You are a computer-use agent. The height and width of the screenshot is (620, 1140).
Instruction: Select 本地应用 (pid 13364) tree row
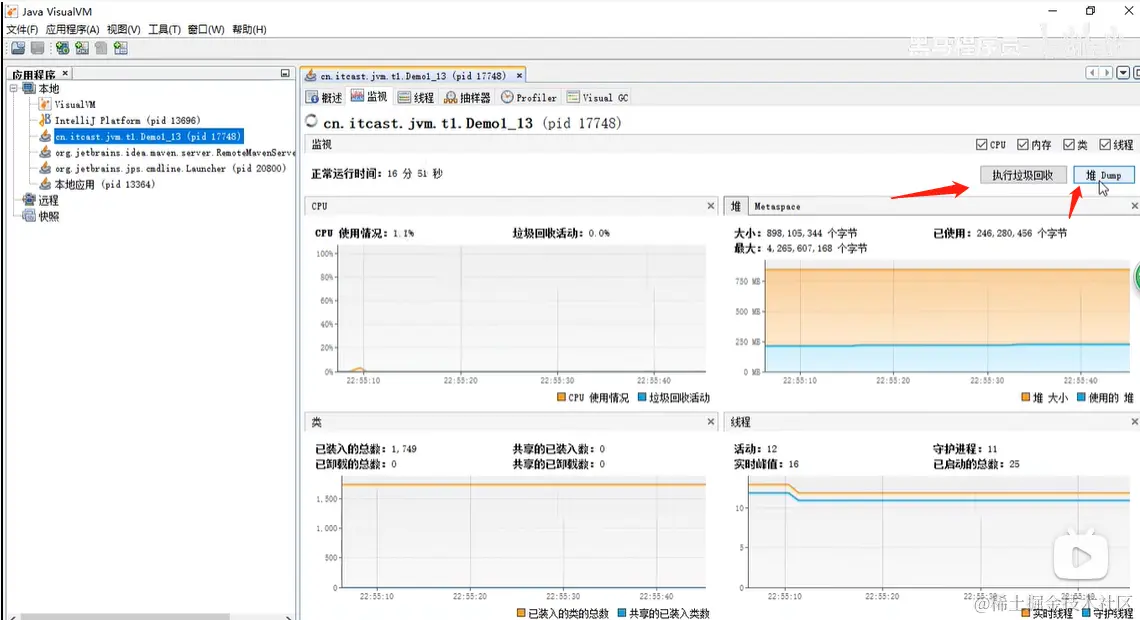105,185
